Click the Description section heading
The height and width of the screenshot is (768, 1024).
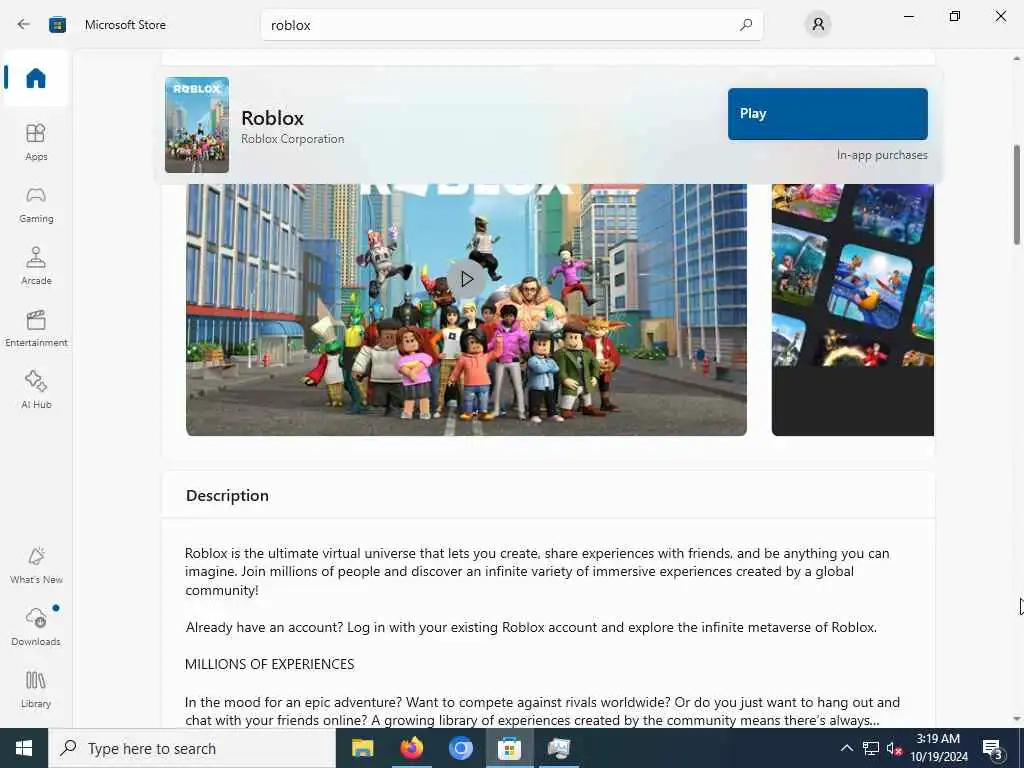227,496
